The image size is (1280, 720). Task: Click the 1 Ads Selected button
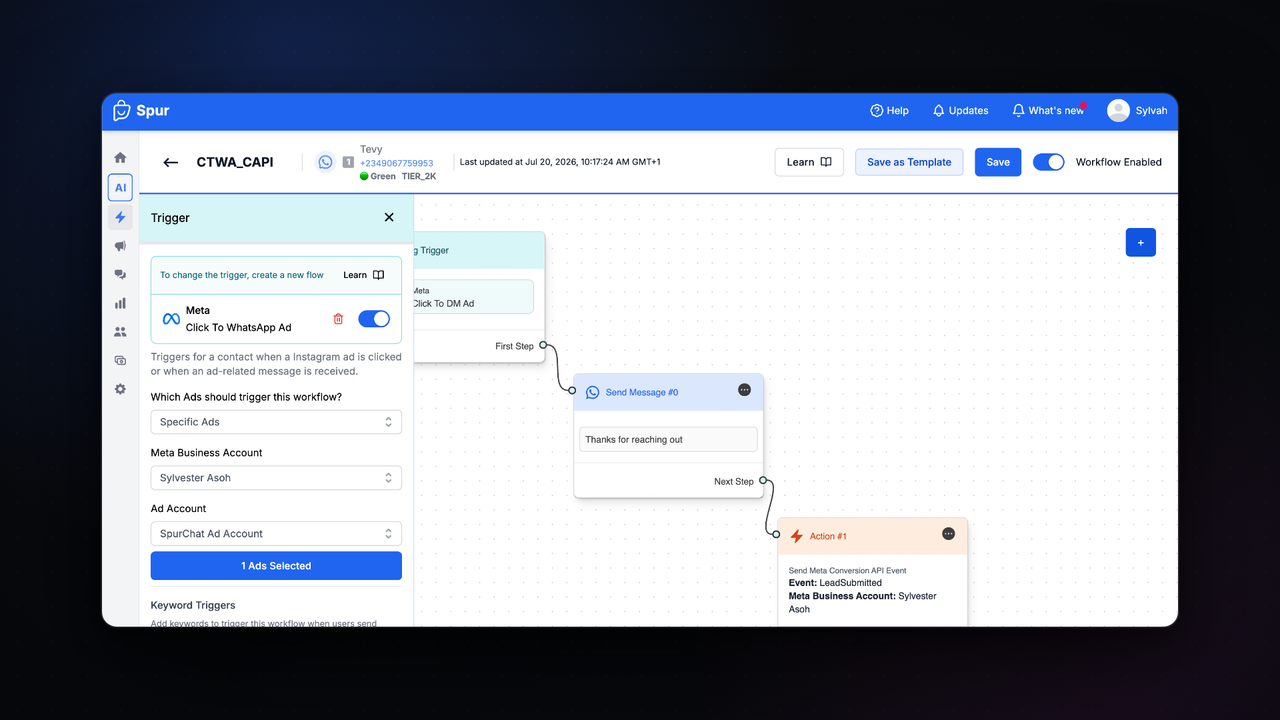coord(276,566)
